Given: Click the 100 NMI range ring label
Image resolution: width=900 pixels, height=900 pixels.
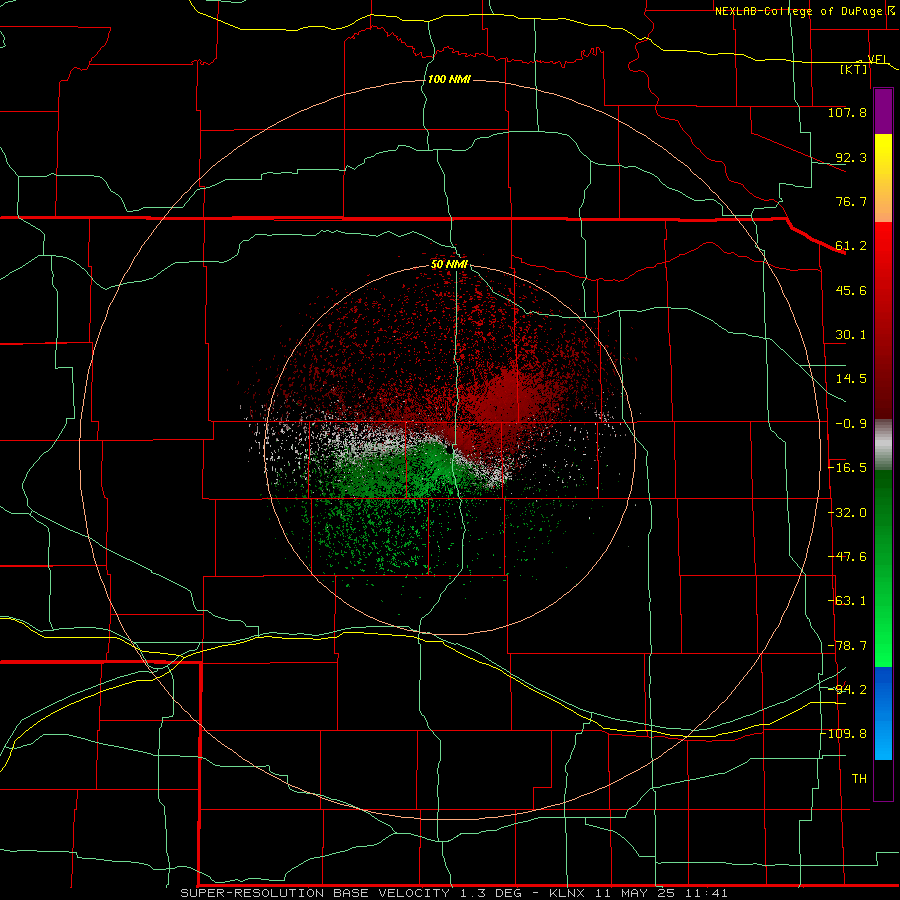Looking at the screenshot, I should coord(449,79).
